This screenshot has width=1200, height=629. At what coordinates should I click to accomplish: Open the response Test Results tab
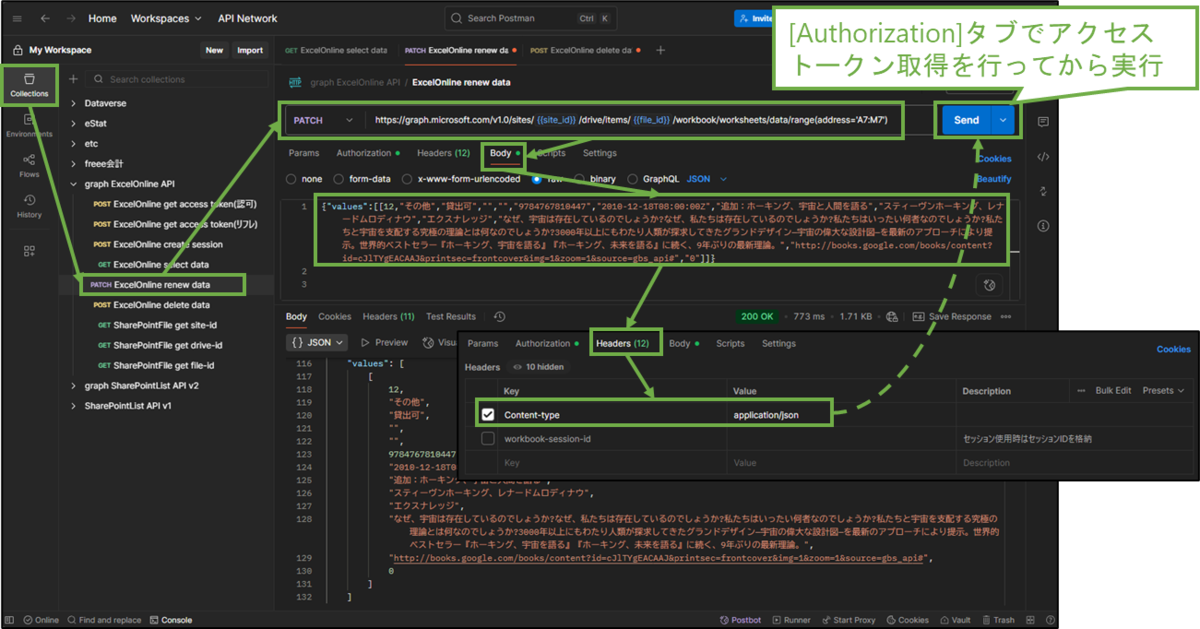451,316
